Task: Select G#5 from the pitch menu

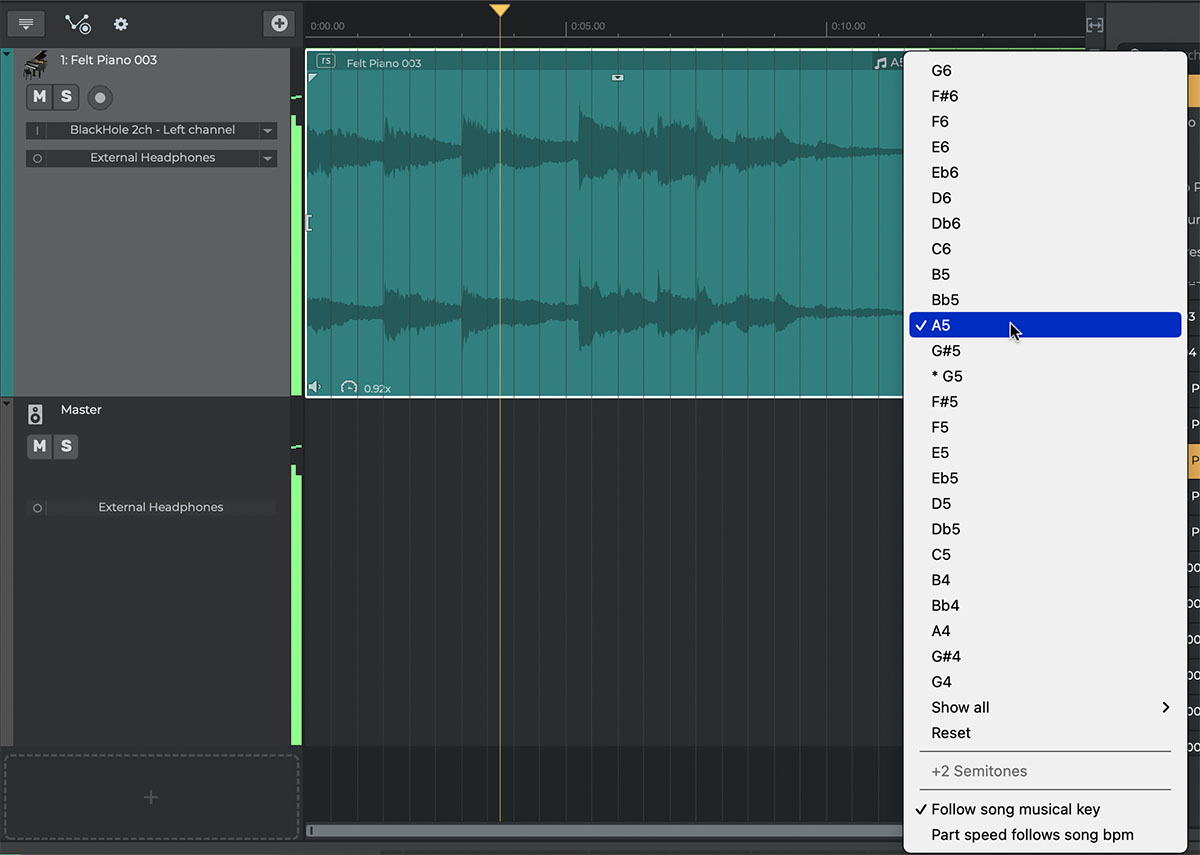Action: pyautogui.click(x=946, y=351)
